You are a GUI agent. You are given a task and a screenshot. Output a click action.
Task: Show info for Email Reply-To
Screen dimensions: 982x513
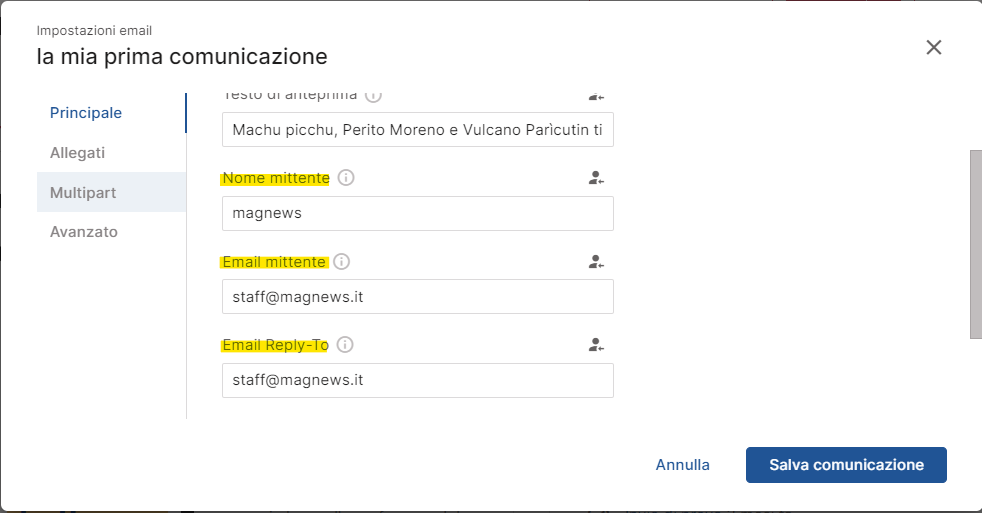click(345, 345)
